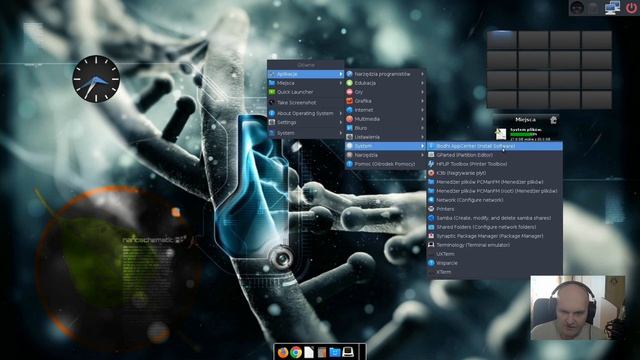
Task: Click the K3b disc burner icon
Action: 431,173
